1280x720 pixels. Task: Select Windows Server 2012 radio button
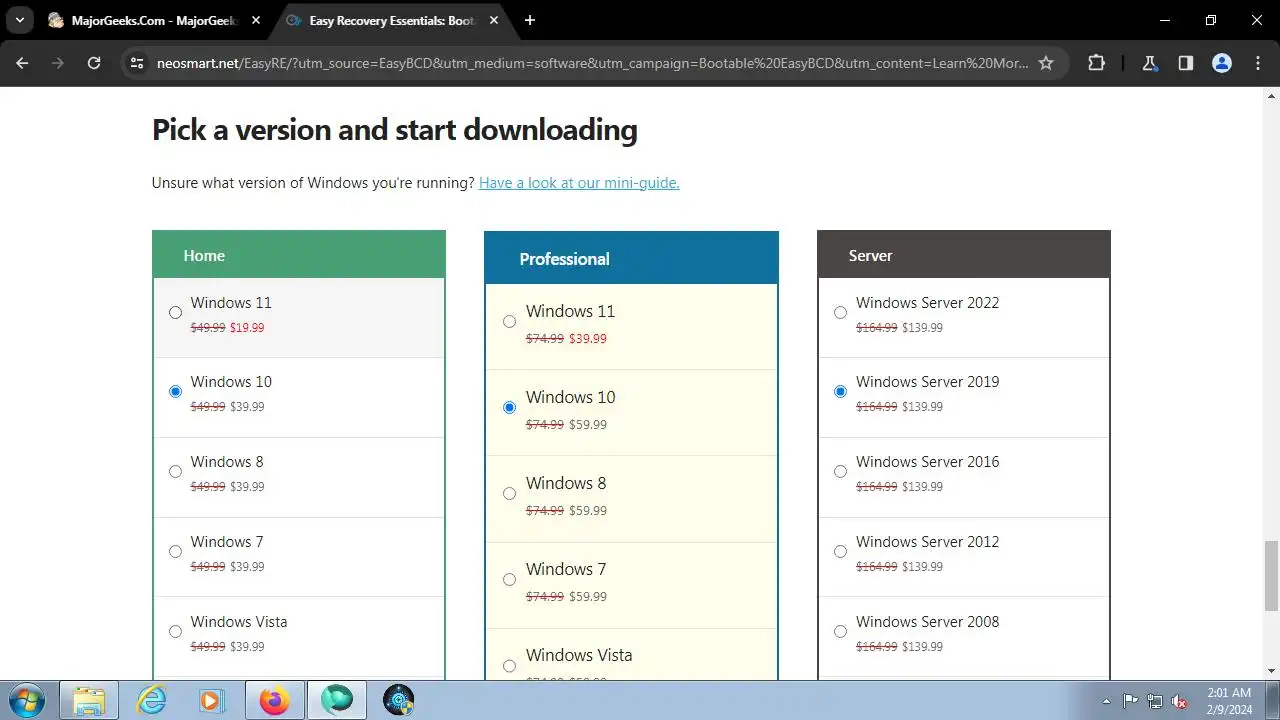coord(841,551)
